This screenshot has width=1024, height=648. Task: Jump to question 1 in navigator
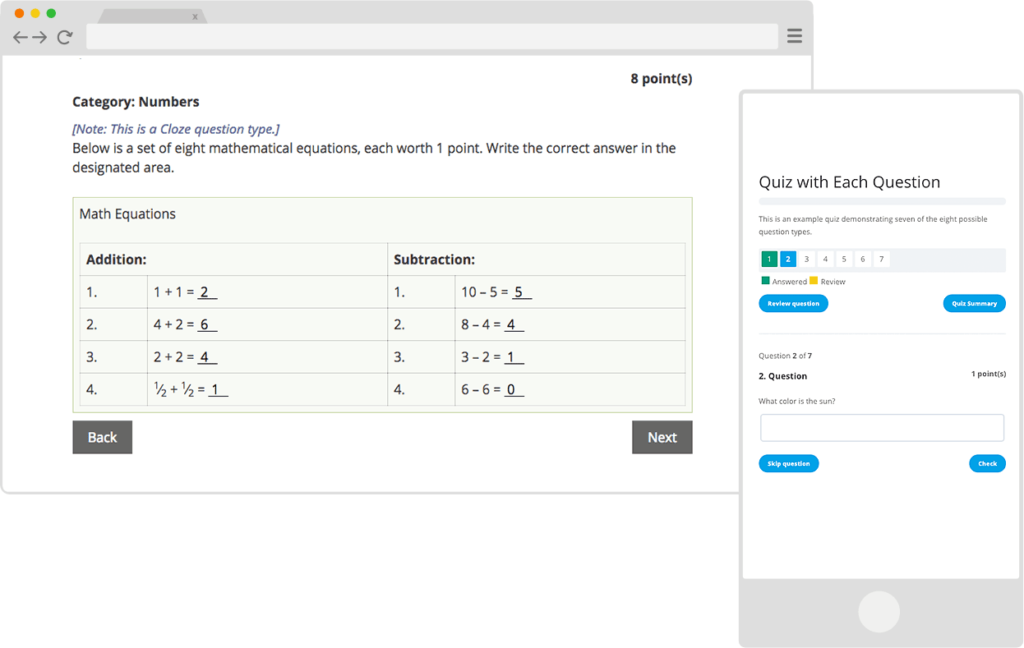point(769,259)
